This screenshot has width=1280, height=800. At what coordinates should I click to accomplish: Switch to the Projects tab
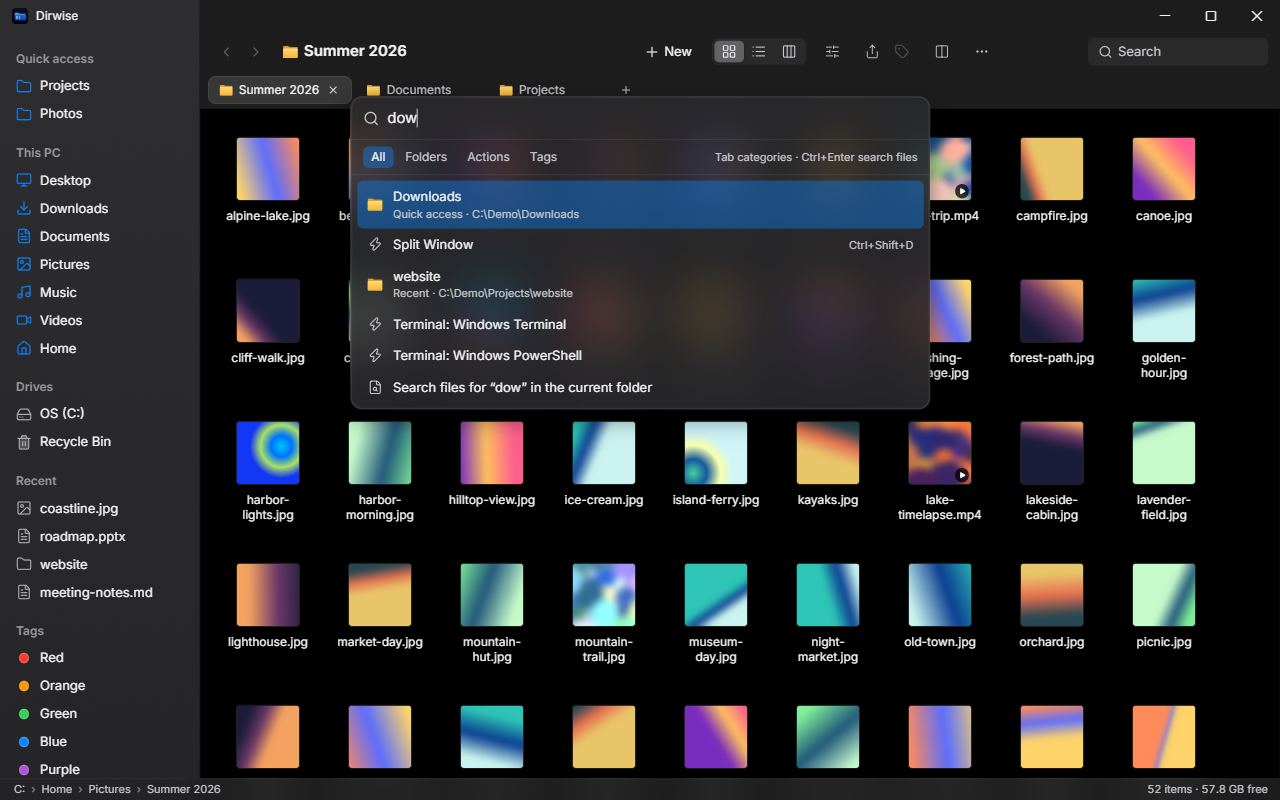click(x=532, y=90)
